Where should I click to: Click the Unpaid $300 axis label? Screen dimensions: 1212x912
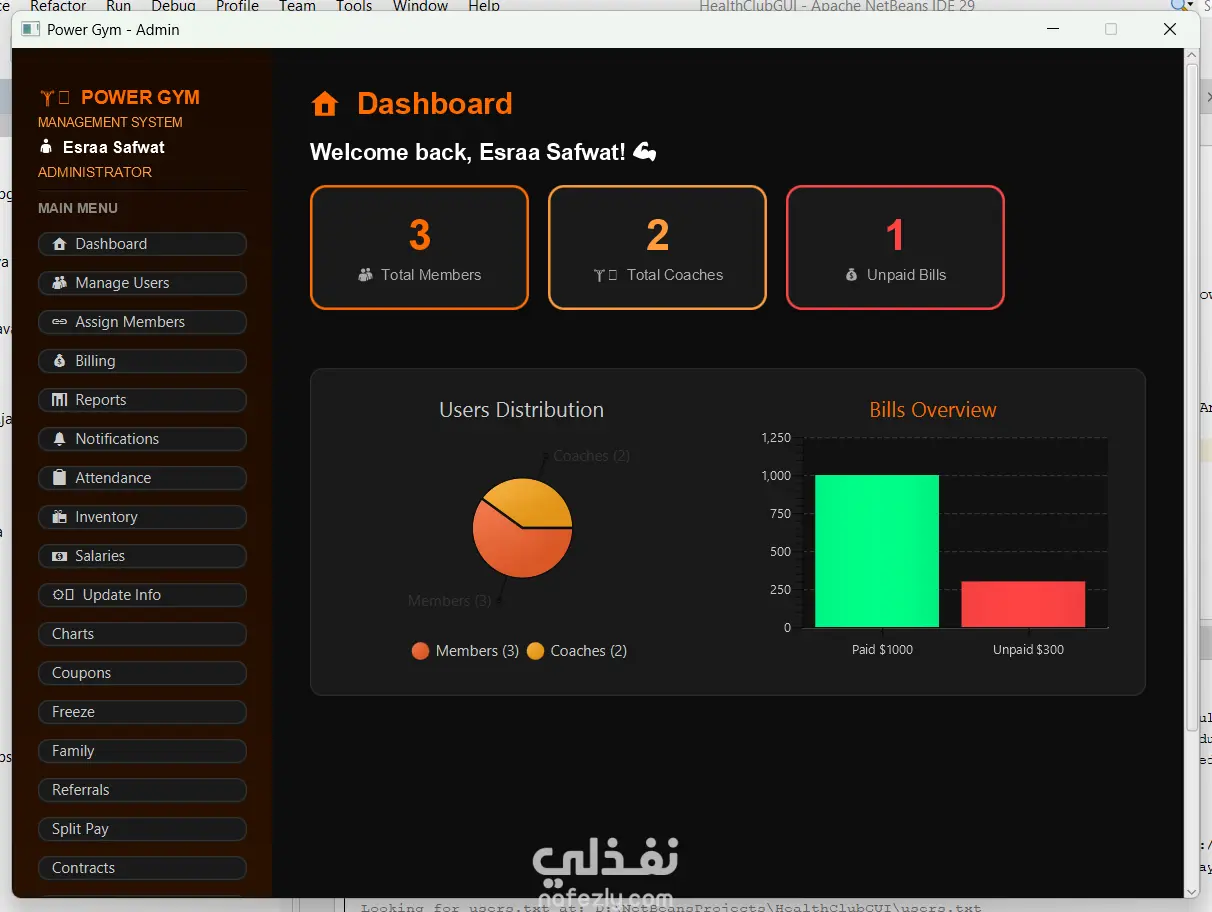coord(1028,650)
